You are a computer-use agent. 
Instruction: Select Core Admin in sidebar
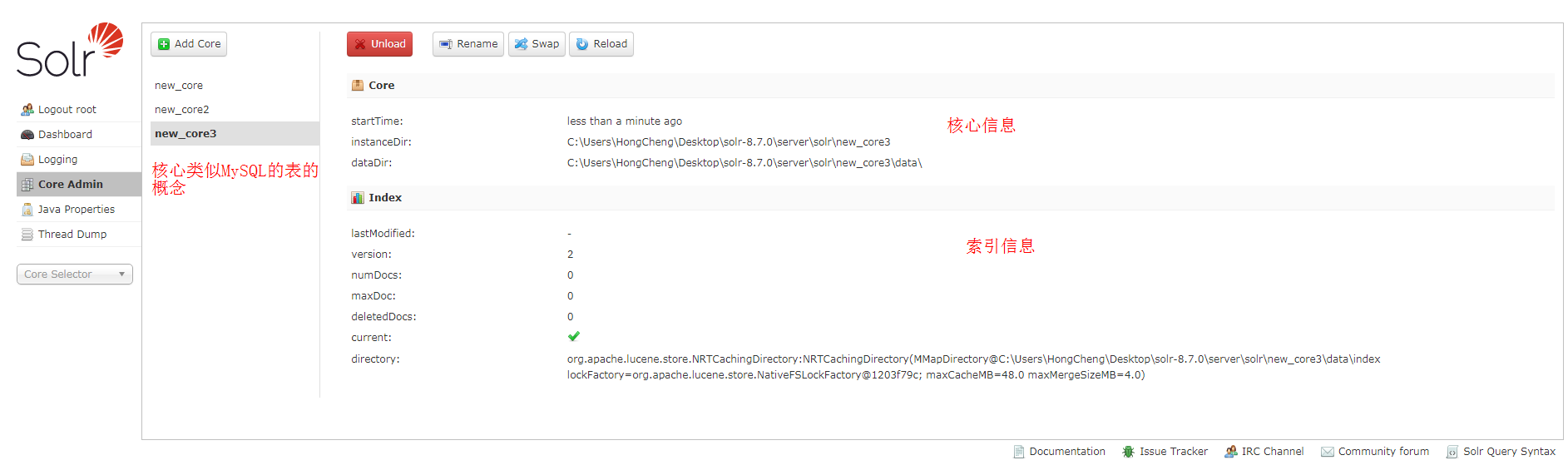click(79, 185)
